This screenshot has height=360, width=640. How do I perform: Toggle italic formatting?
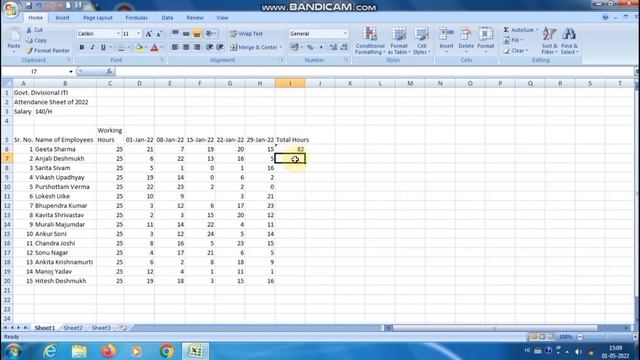(92, 47)
